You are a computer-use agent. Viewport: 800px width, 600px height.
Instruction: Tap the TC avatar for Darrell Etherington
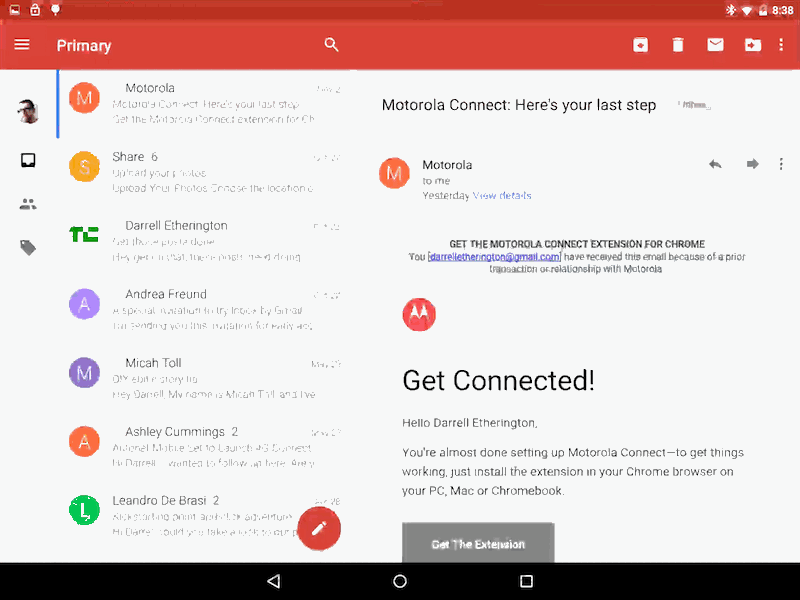(x=84, y=235)
